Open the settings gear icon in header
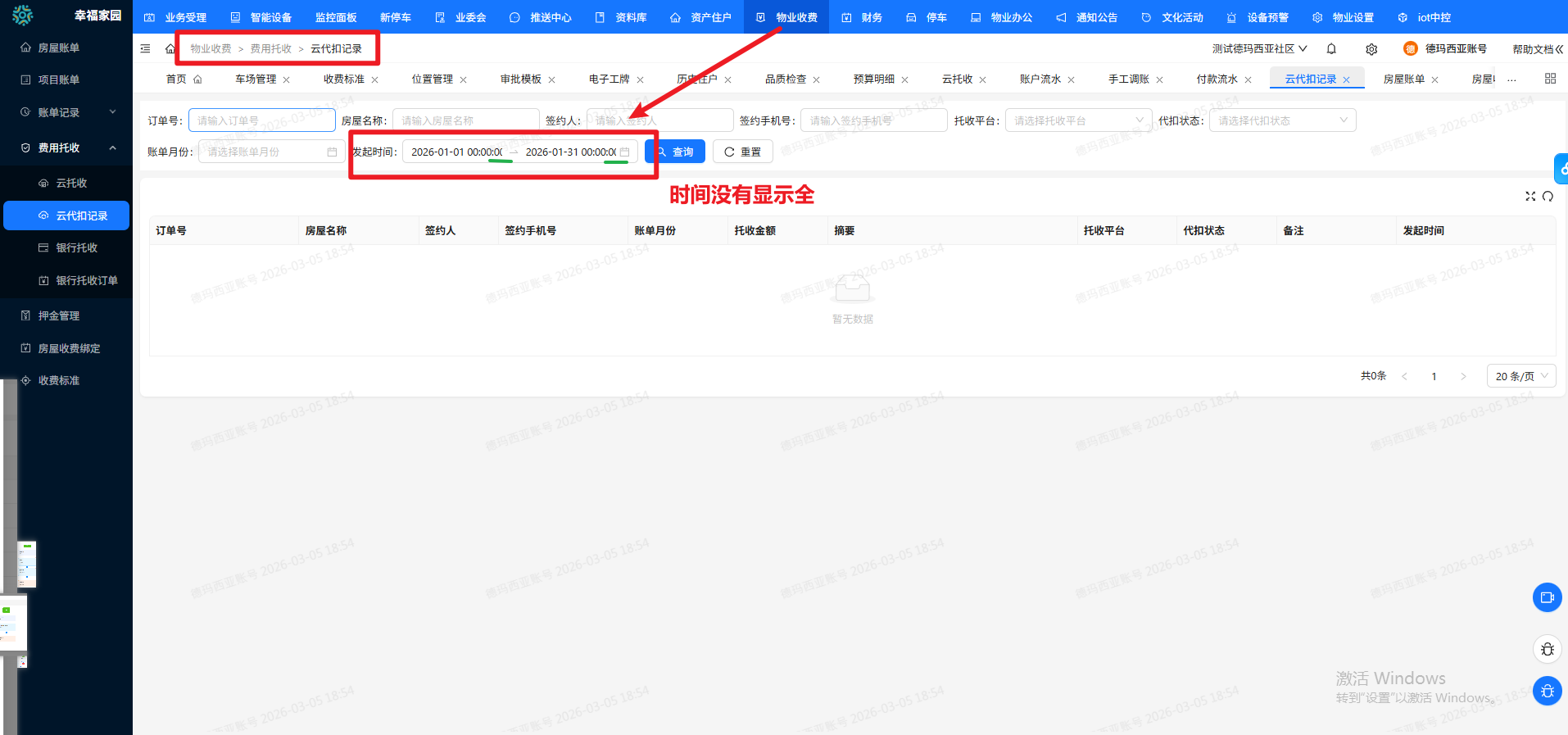 point(1371,49)
